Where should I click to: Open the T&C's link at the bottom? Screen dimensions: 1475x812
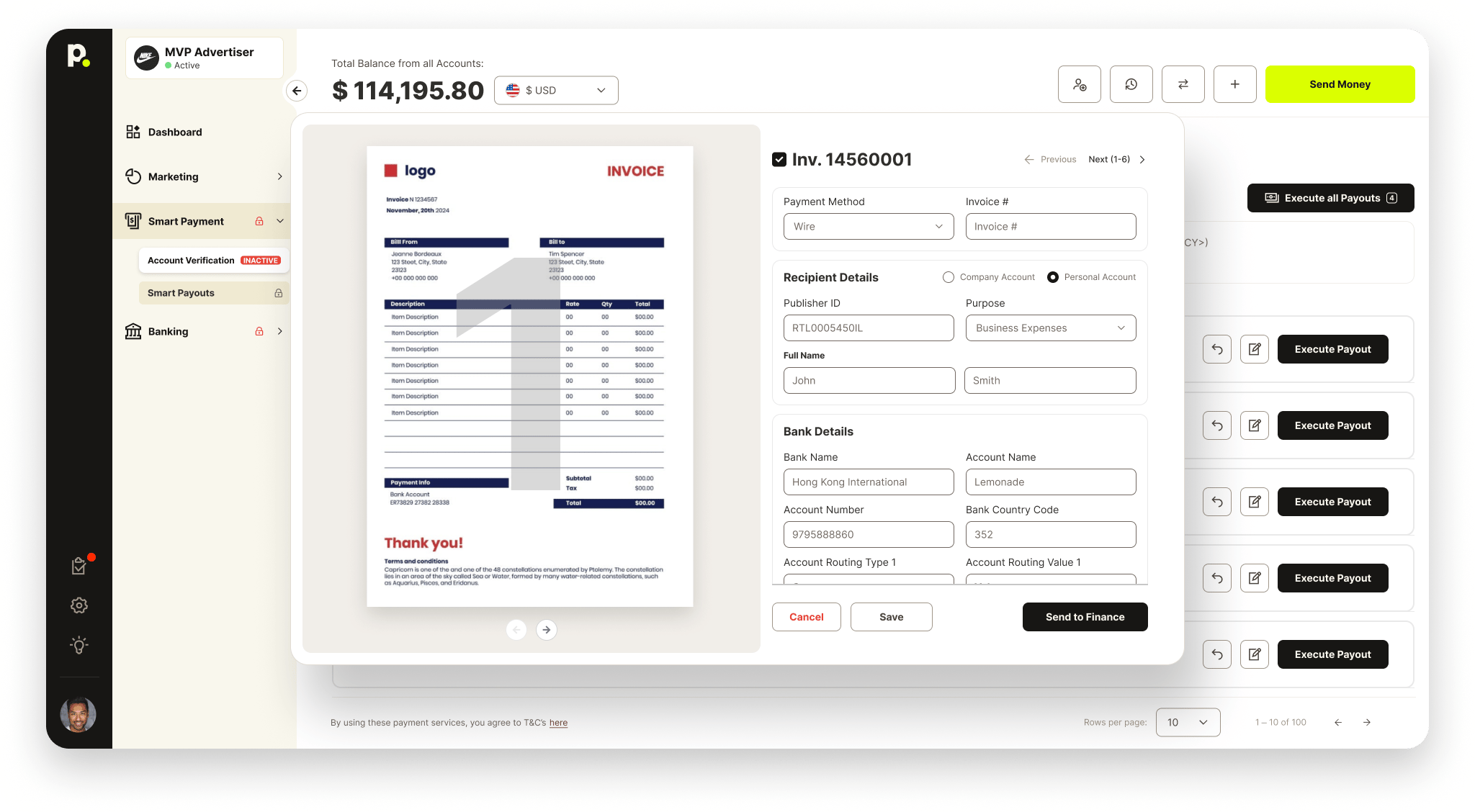pos(558,723)
